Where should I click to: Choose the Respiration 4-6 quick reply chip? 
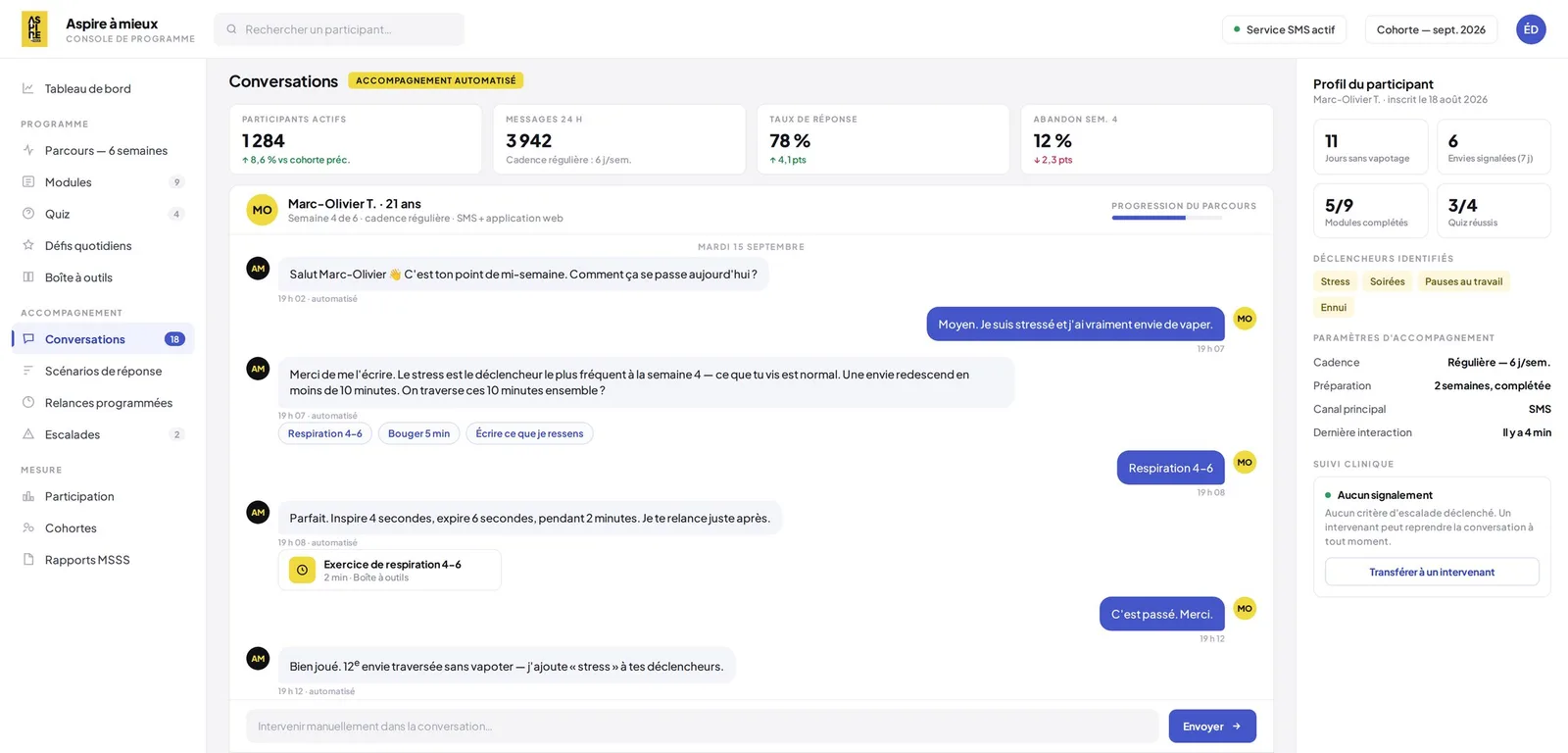pos(325,433)
